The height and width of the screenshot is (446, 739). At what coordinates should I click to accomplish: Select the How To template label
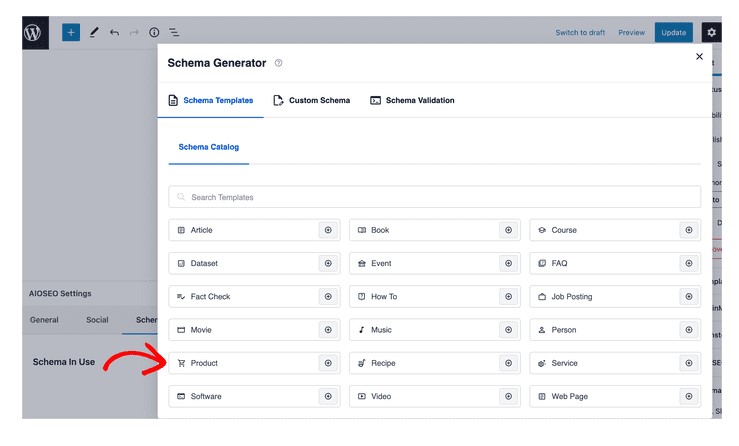(x=384, y=297)
